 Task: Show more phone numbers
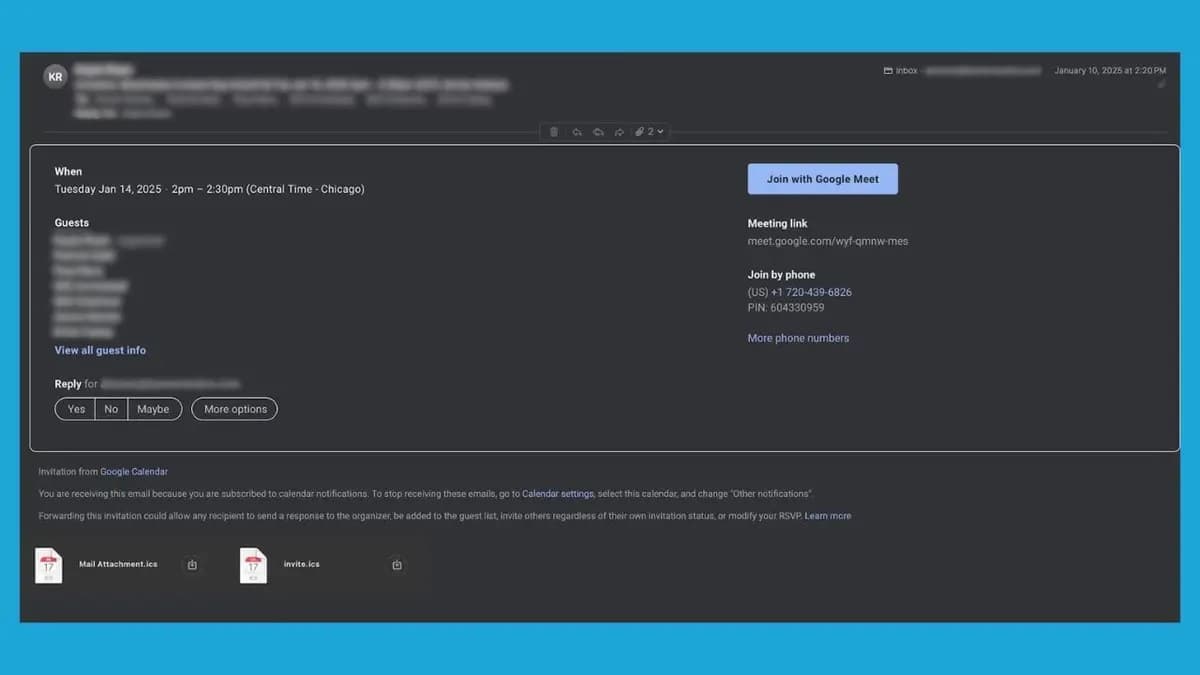(798, 338)
